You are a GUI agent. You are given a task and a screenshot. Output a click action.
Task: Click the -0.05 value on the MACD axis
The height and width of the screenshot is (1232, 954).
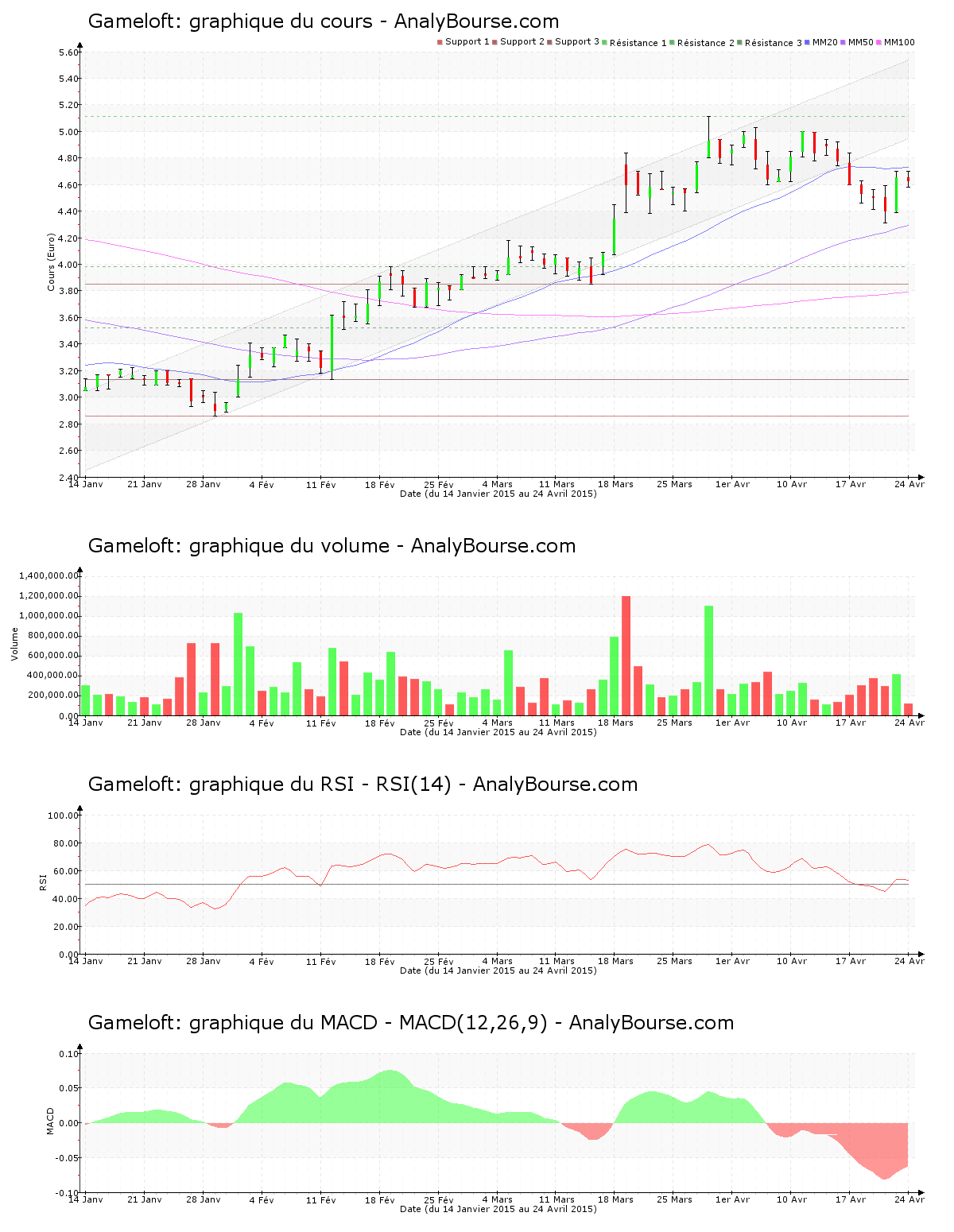[x=68, y=1158]
